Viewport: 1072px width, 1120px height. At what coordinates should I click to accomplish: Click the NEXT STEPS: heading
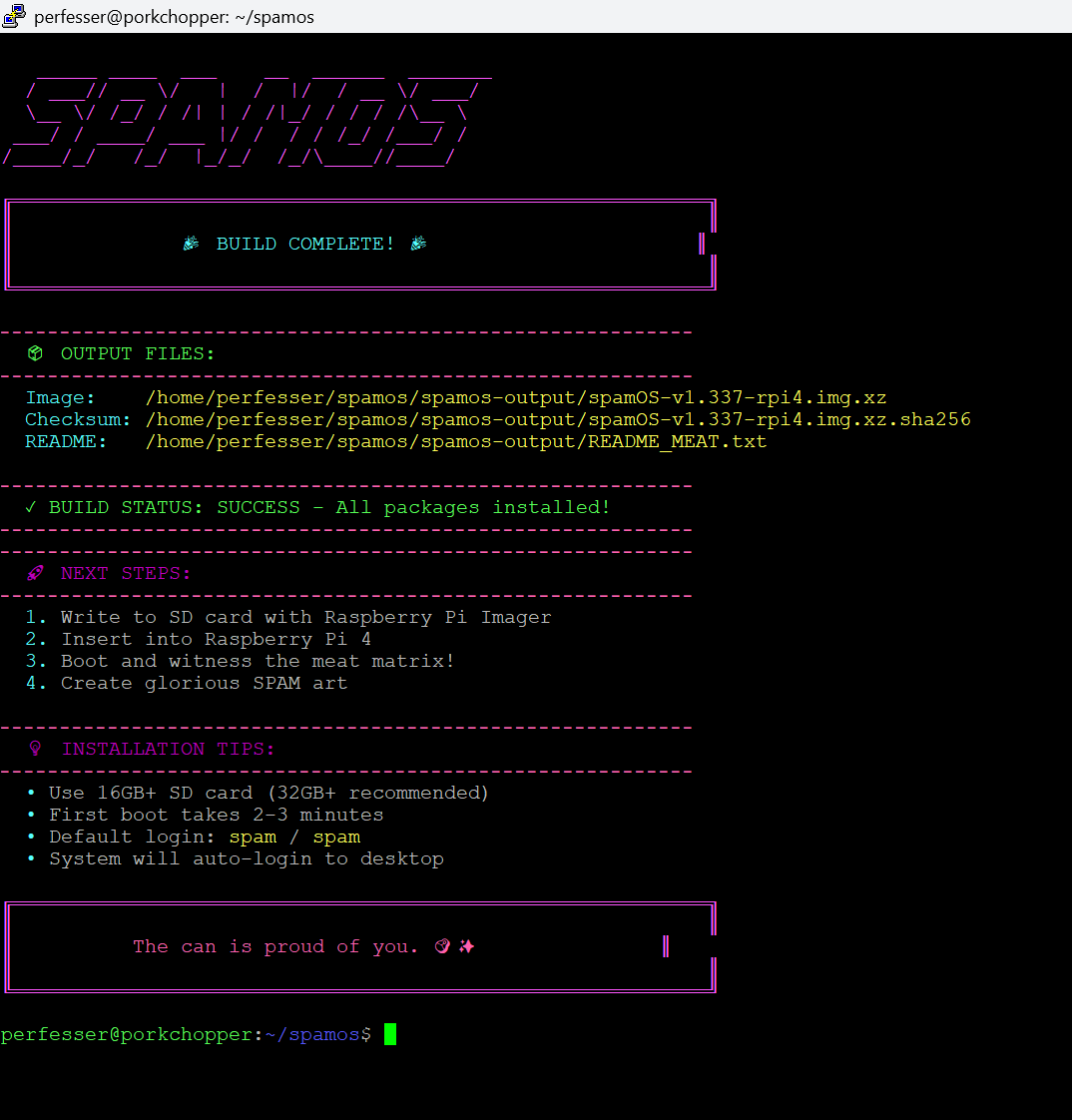(126, 574)
